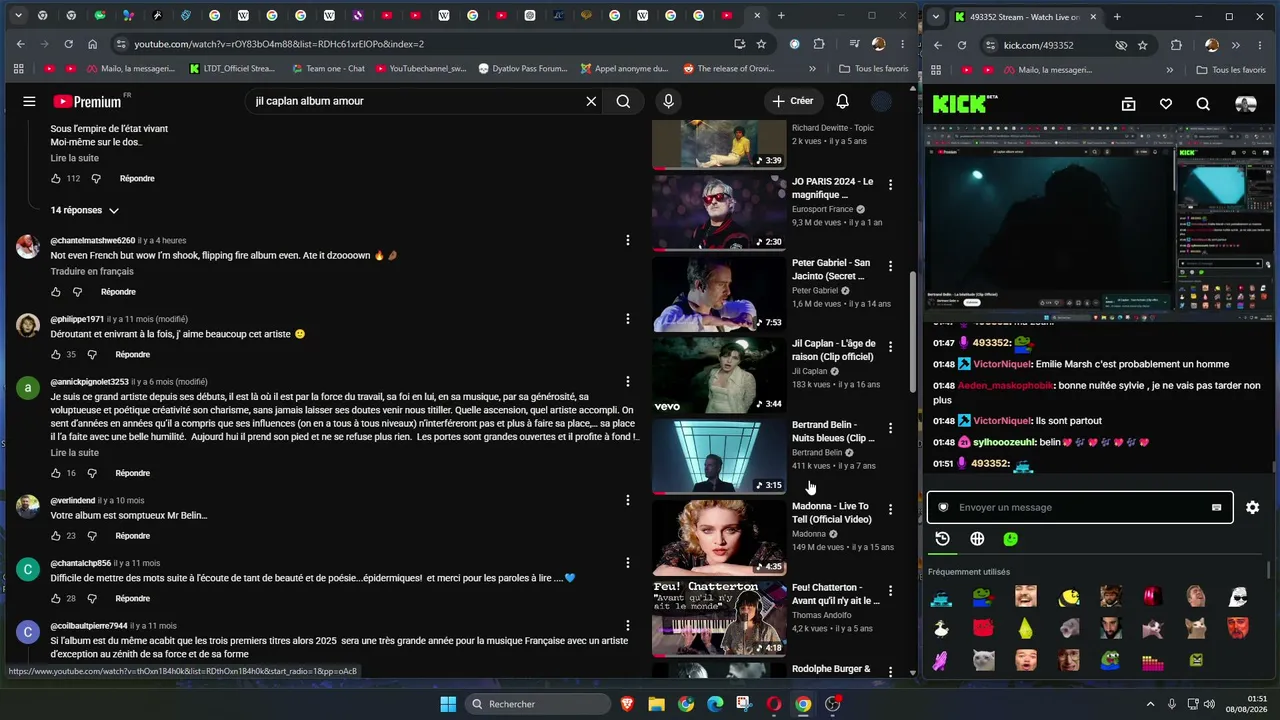The height and width of the screenshot is (720, 1280).
Task: Reply to @philippe1971 with Répondre
Action: click(x=132, y=355)
